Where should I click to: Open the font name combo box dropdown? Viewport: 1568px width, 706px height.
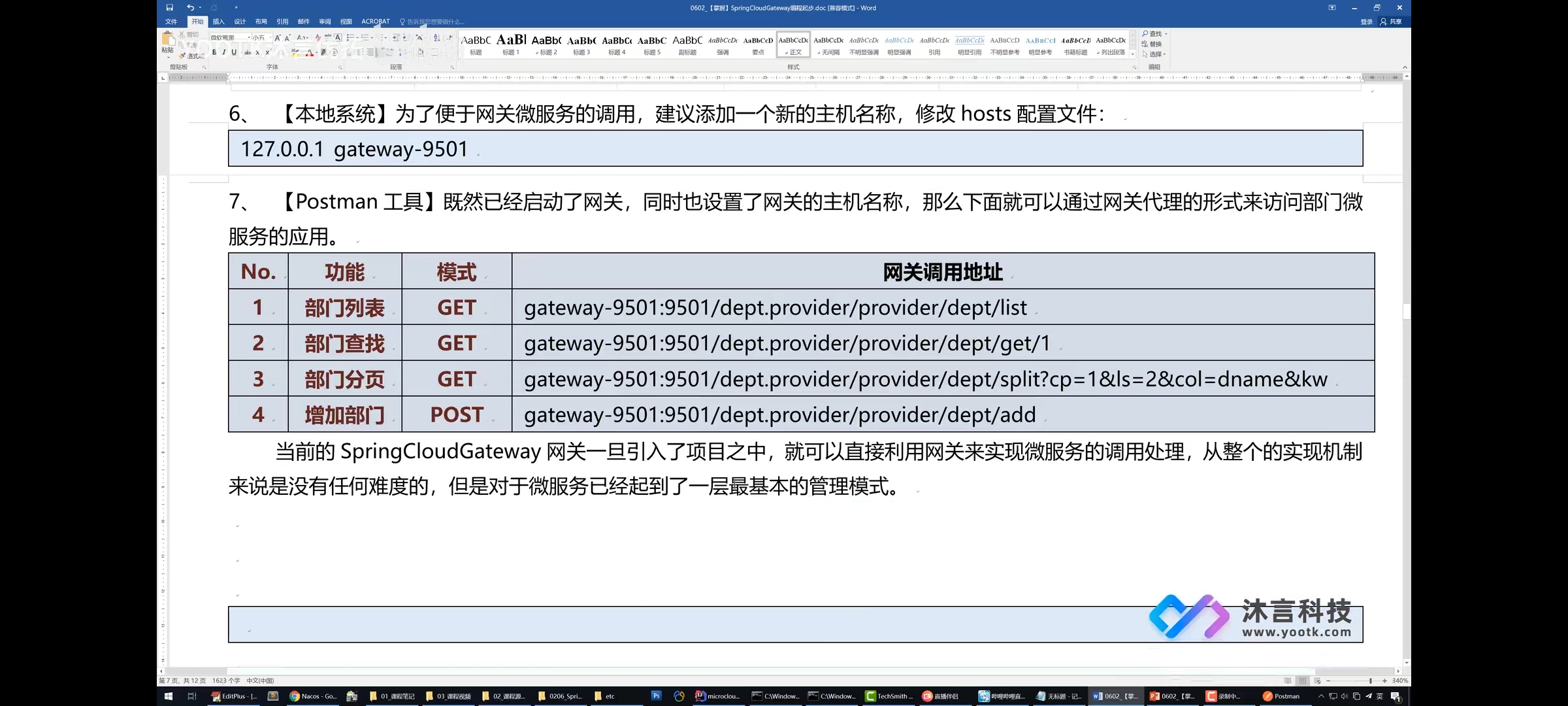click(x=248, y=37)
